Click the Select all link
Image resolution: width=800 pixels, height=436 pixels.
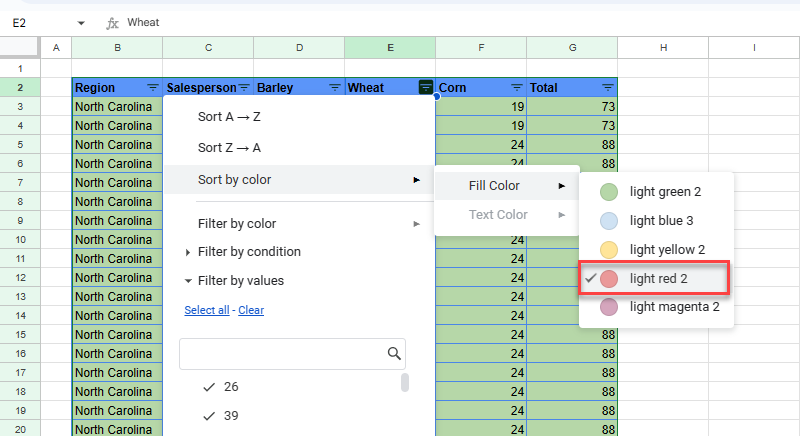[207, 310]
